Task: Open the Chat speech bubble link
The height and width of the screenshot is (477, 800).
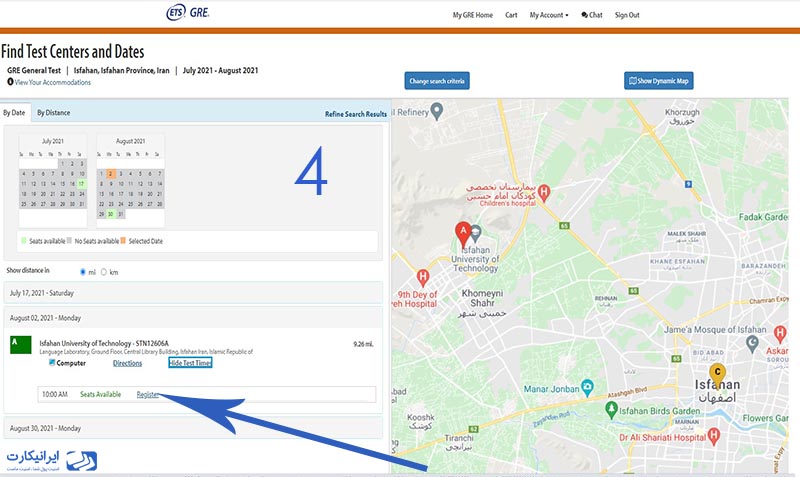Action: point(592,15)
